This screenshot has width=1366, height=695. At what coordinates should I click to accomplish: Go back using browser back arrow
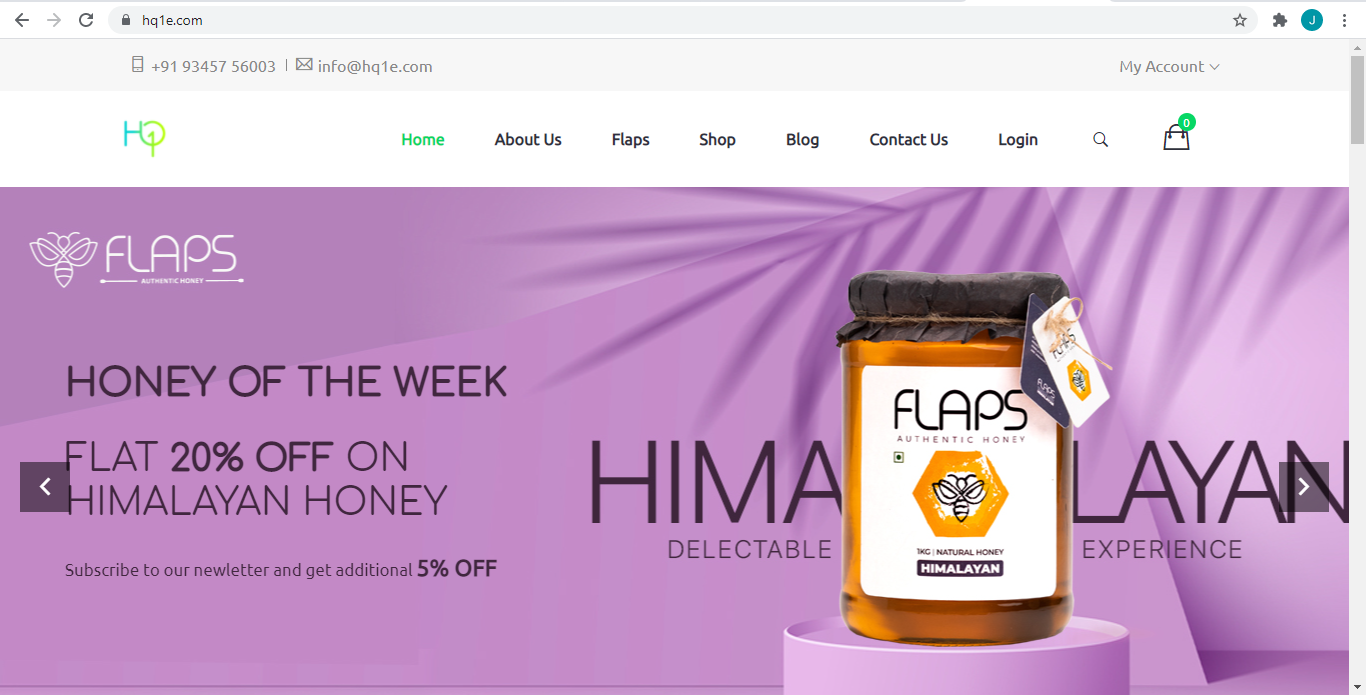[x=22, y=20]
